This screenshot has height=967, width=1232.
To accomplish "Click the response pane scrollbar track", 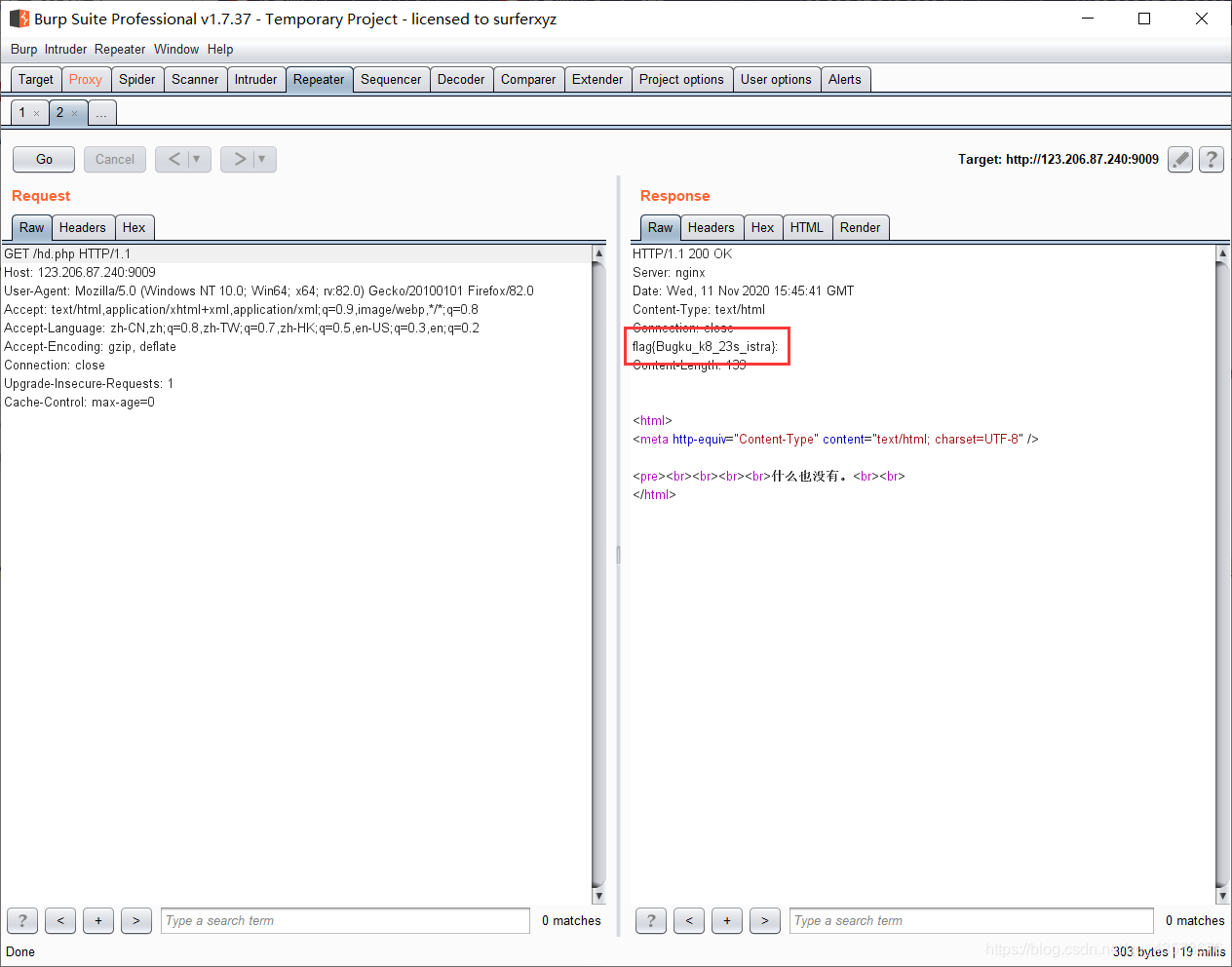I will pyautogui.click(x=1222, y=575).
